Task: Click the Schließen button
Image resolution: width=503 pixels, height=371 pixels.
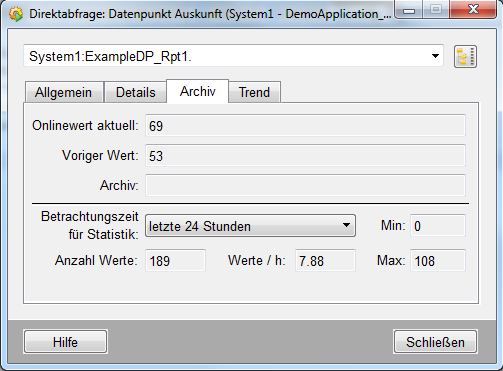Action: point(435,342)
